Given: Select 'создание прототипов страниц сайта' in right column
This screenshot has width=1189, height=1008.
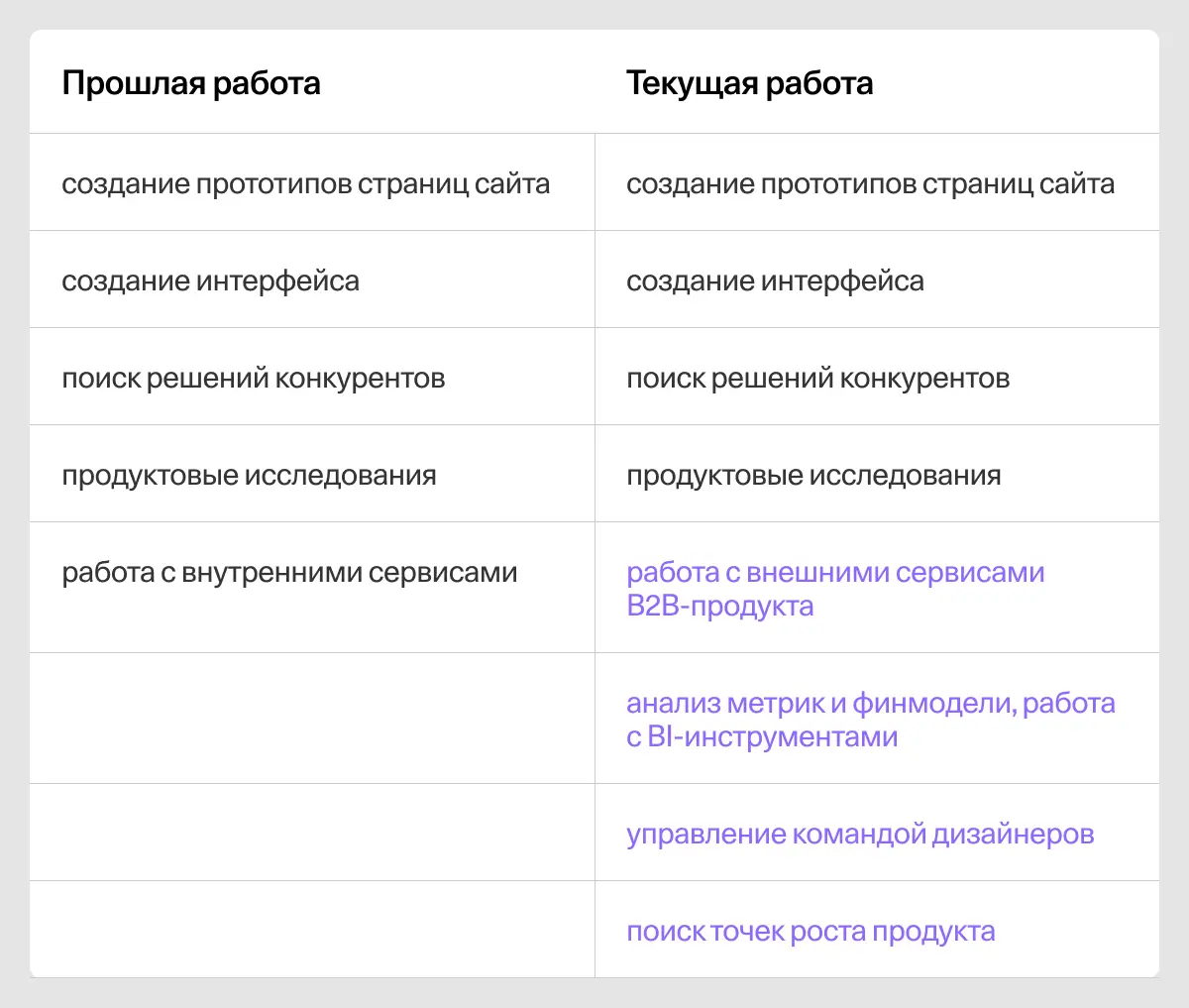Looking at the screenshot, I should click(x=869, y=182).
